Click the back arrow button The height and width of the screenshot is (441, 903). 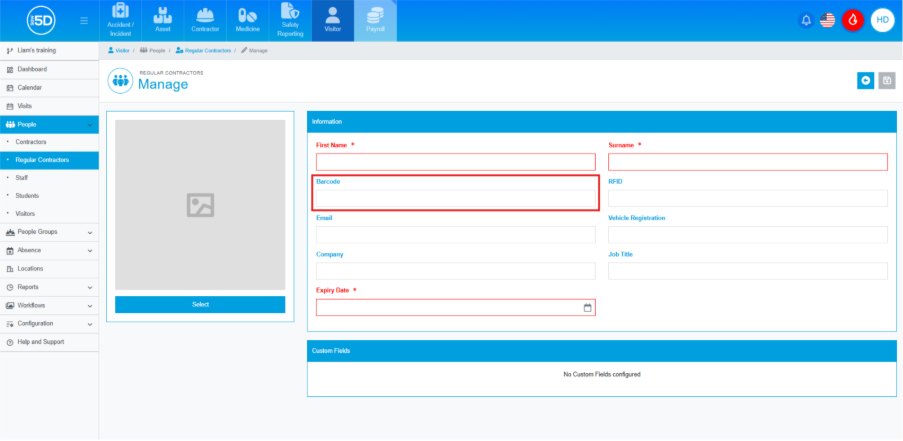click(865, 81)
